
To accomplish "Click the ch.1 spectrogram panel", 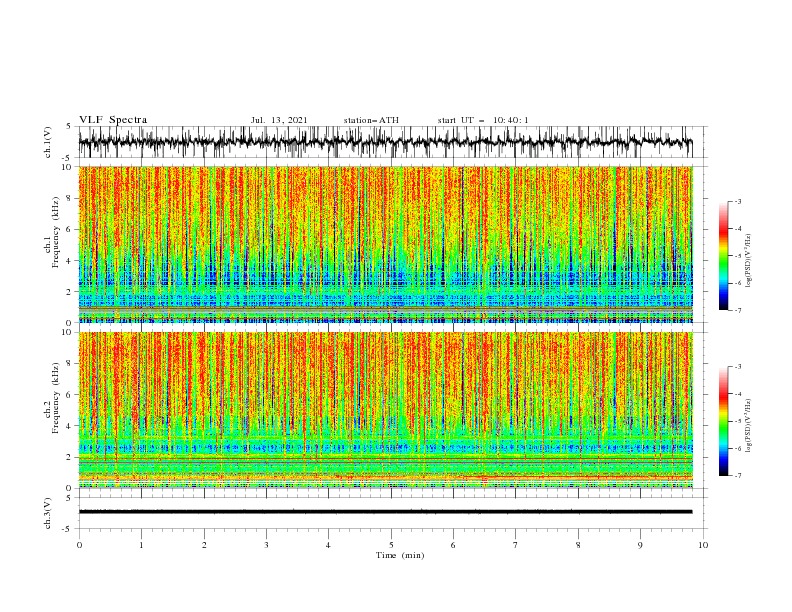I will click(x=385, y=244).
